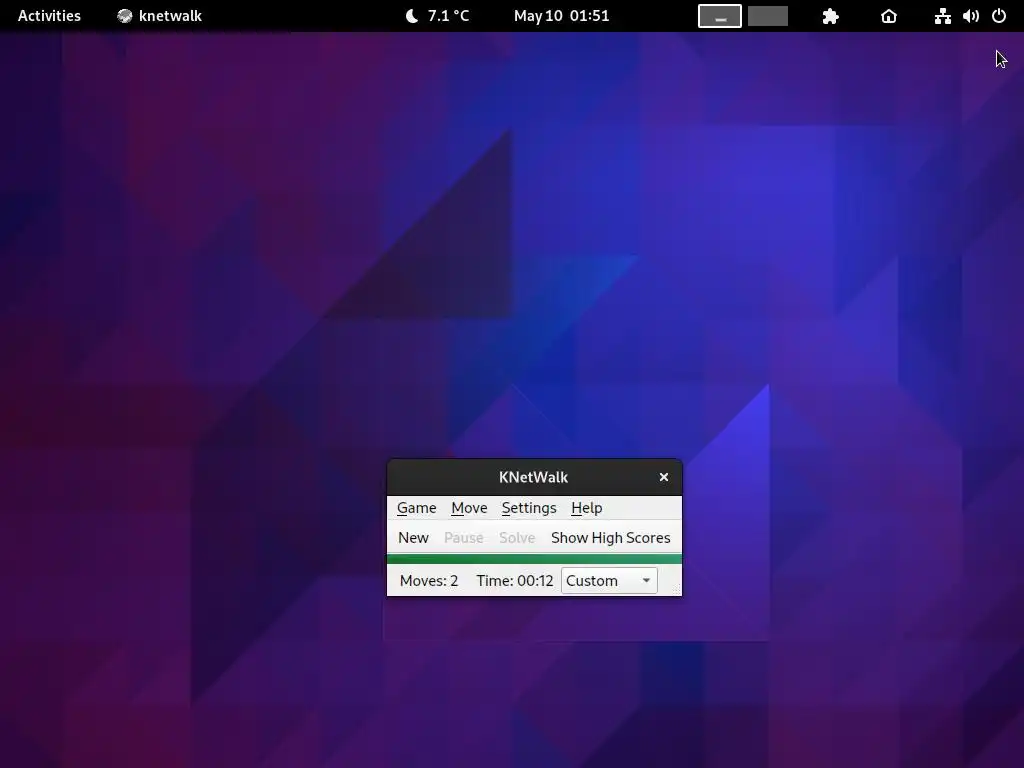Image resolution: width=1024 pixels, height=768 pixels.
Task: Click Show High Scores
Action: point(611,537)
